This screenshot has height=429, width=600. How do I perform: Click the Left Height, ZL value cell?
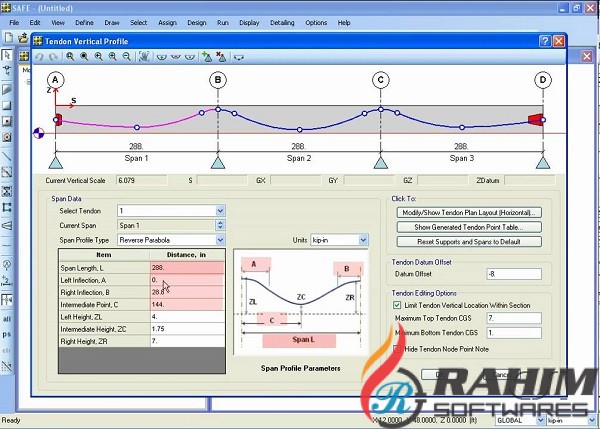187,316
